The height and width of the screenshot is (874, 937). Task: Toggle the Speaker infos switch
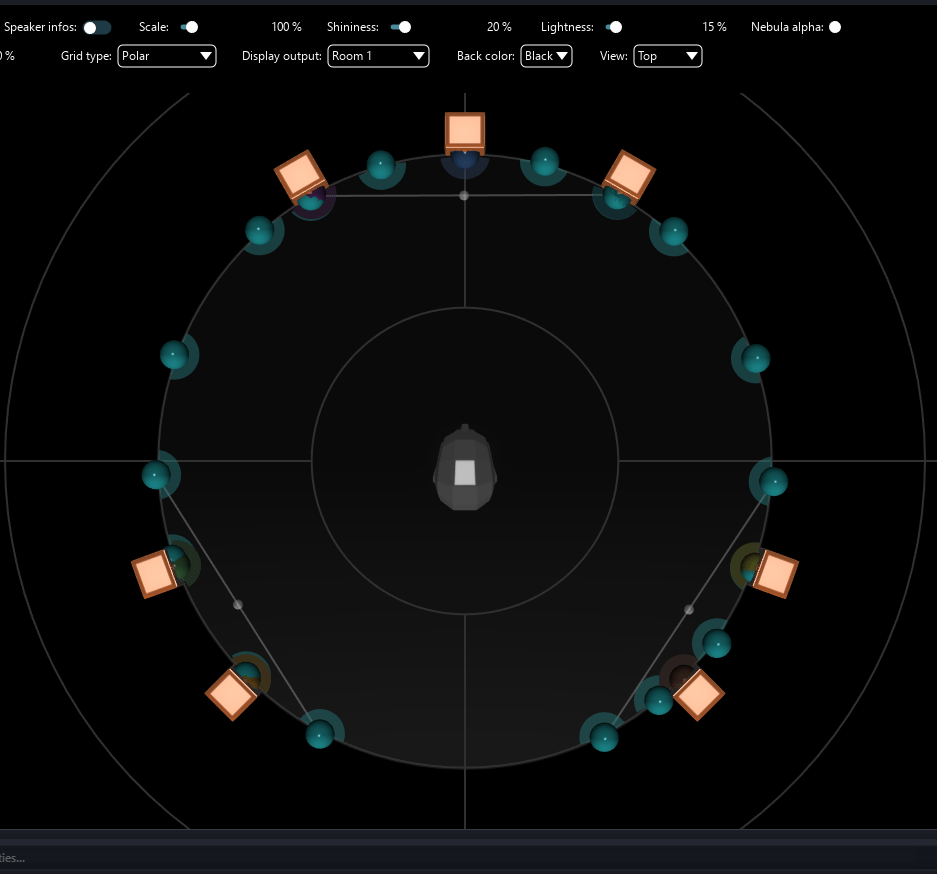click(97, 27)
